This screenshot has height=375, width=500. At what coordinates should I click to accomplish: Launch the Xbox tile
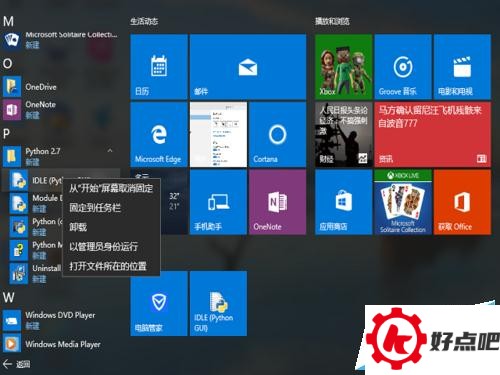[343, 67]
